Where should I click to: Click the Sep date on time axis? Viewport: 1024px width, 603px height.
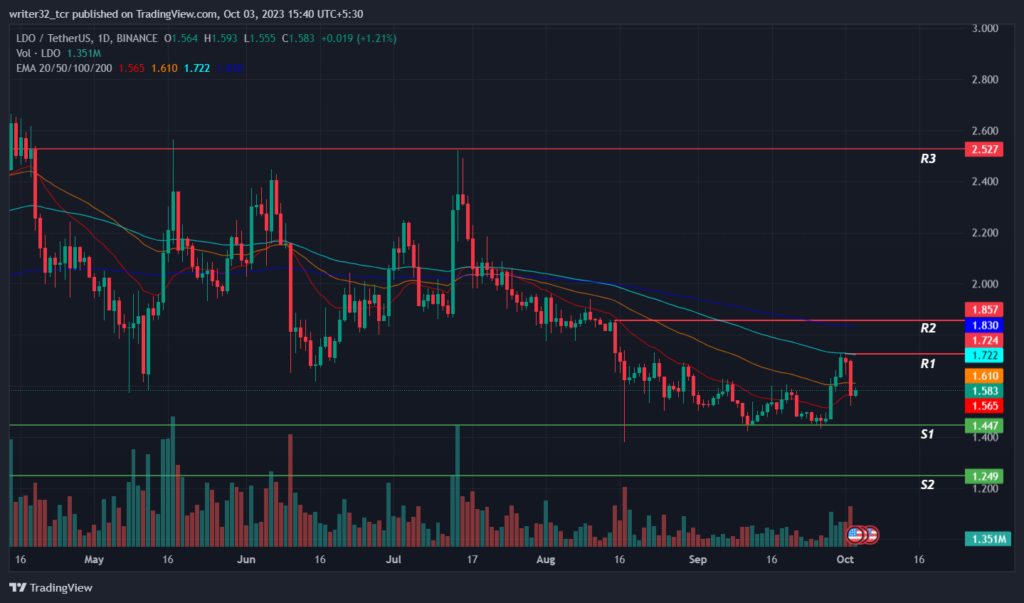[697, 559]
